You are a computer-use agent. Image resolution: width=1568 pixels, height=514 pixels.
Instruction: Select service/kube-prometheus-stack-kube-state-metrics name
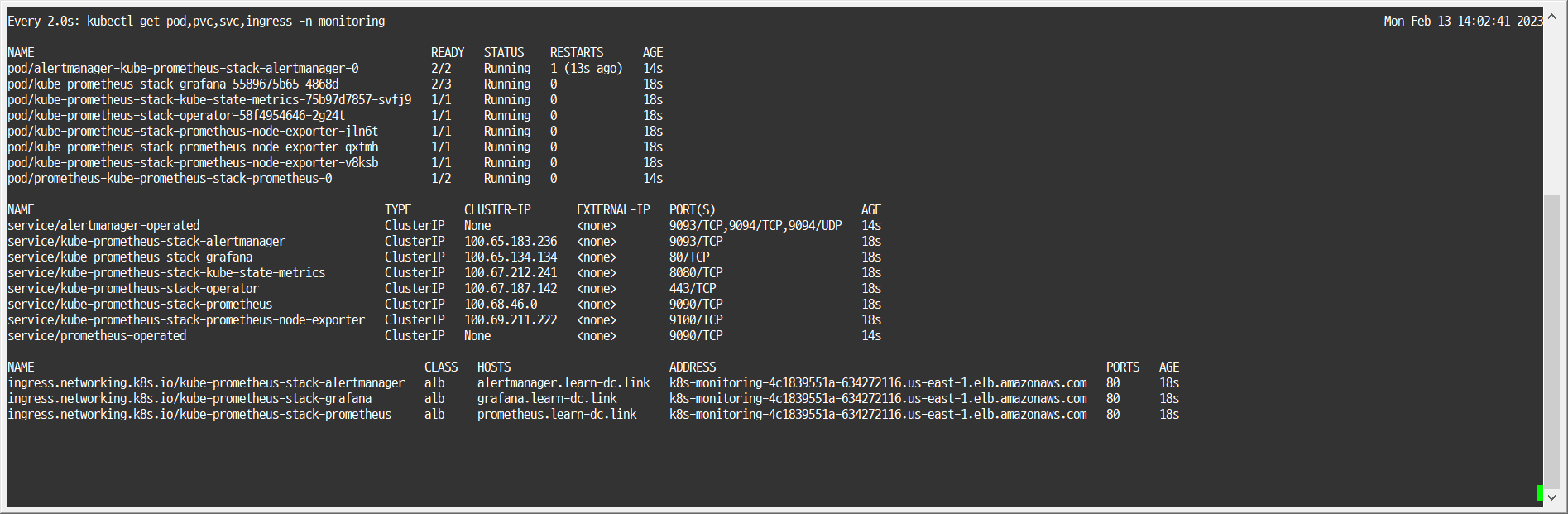(166, 273)
